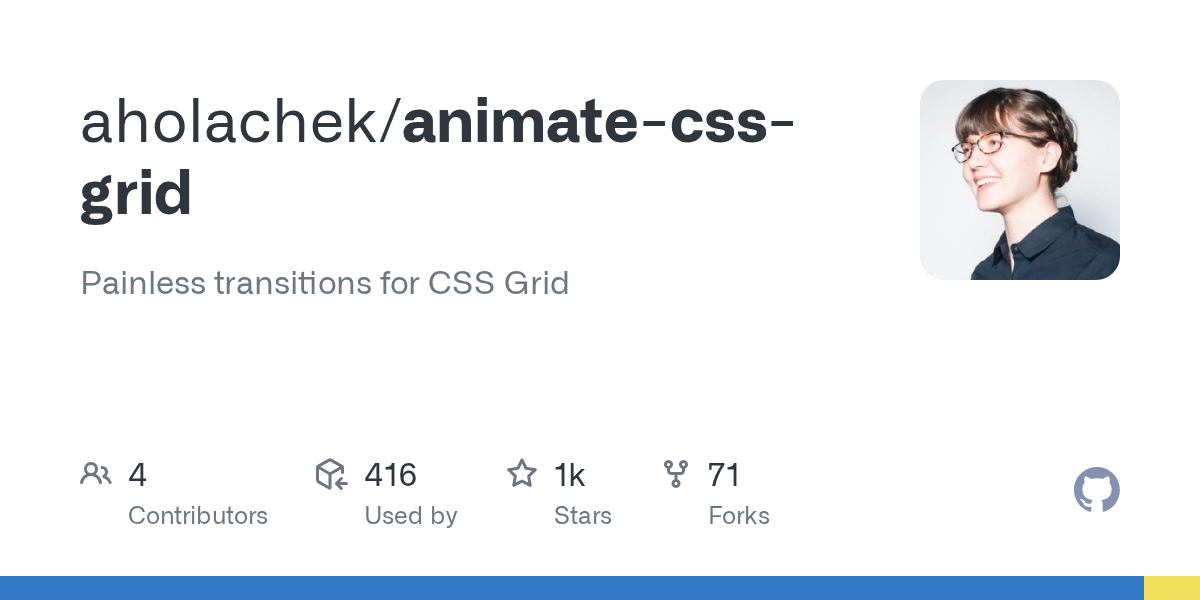Select the 4 contributors count
The width and height of the screenshot is (1200, 600).
click(138, 475)
